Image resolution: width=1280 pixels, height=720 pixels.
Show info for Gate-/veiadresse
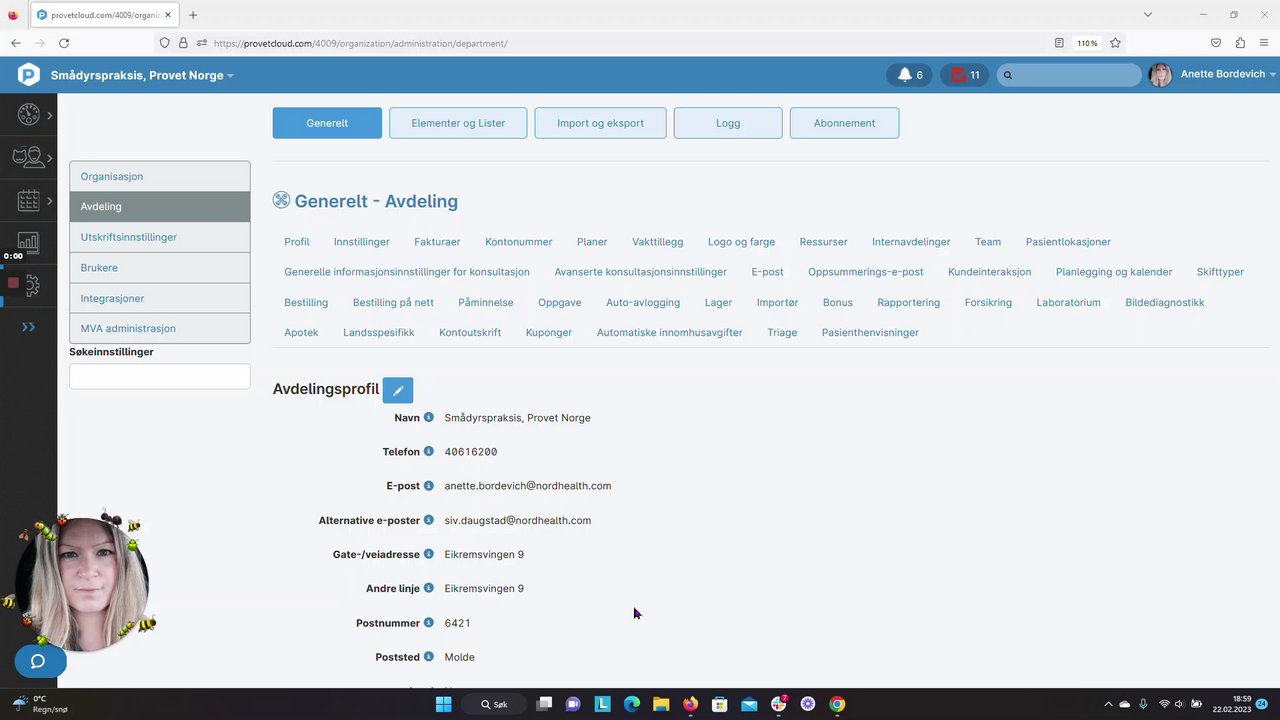pos(428,554)
